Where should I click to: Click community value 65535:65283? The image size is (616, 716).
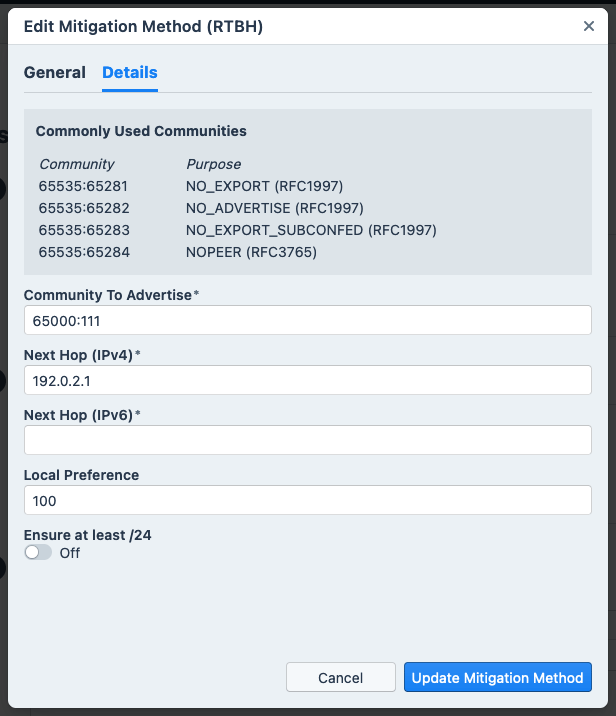(x=83, y=230)
